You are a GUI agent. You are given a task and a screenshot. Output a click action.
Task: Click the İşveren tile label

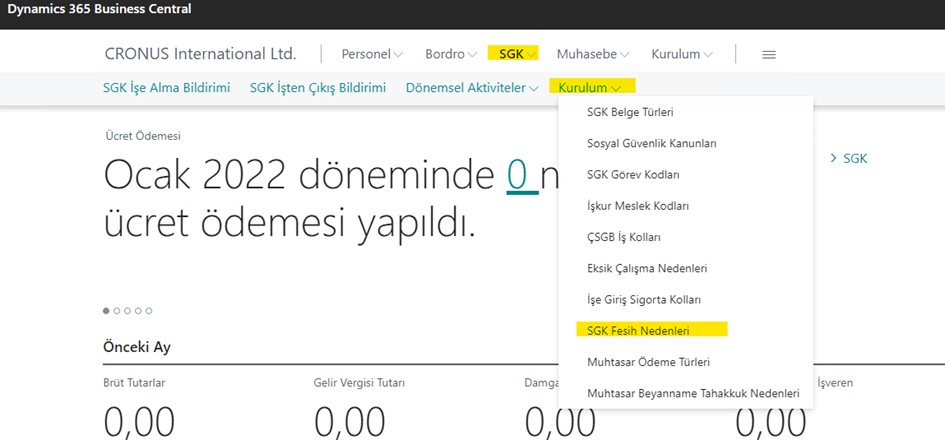click(834, 383)
